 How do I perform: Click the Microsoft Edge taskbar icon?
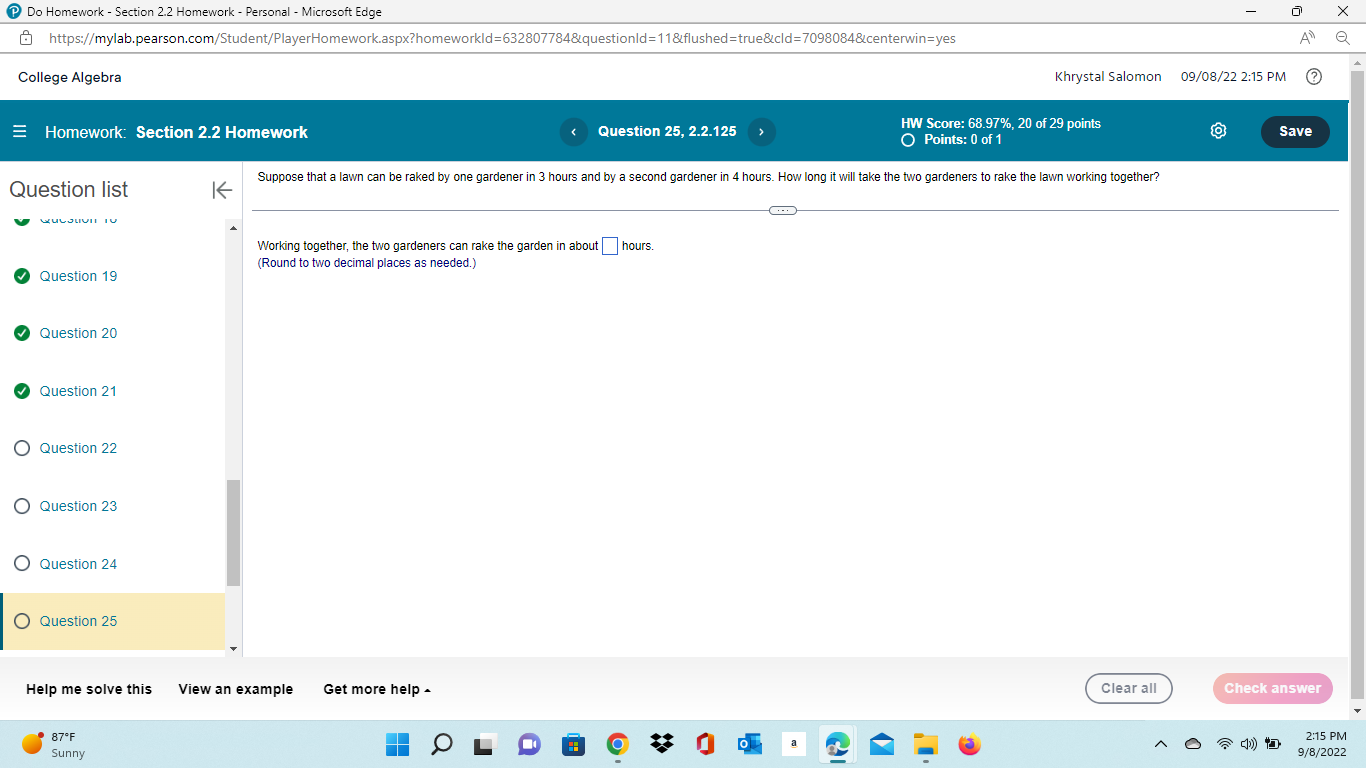(x=837, y=745)
